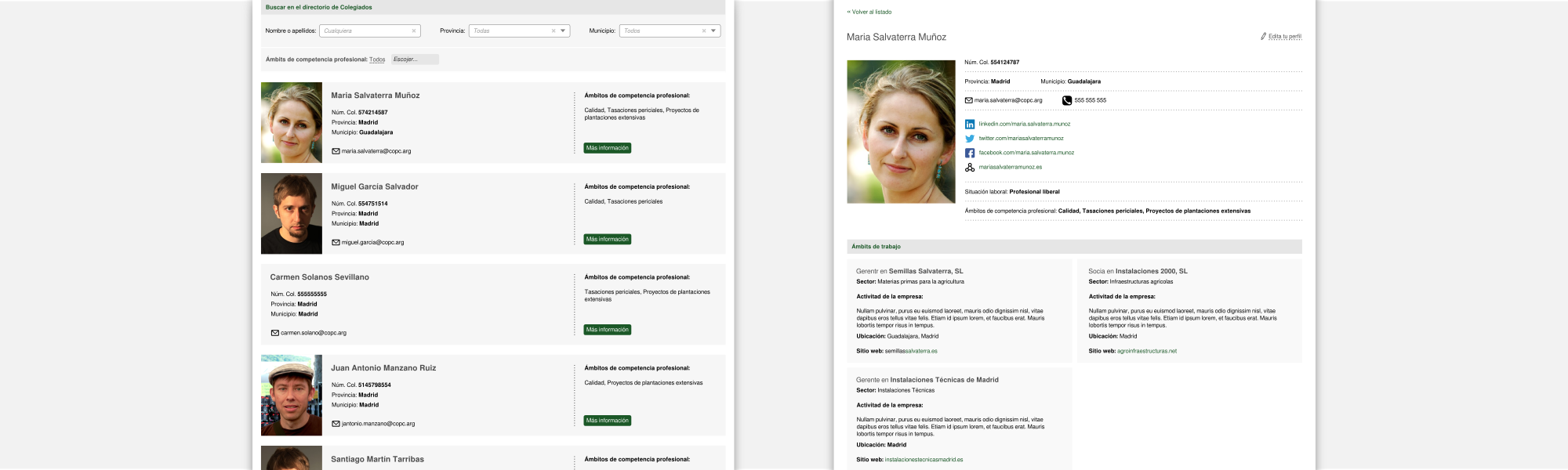Screen dimensions: 1568x470
Task: Click Más información for Miguel García Salvador
Action: [608, 239]
